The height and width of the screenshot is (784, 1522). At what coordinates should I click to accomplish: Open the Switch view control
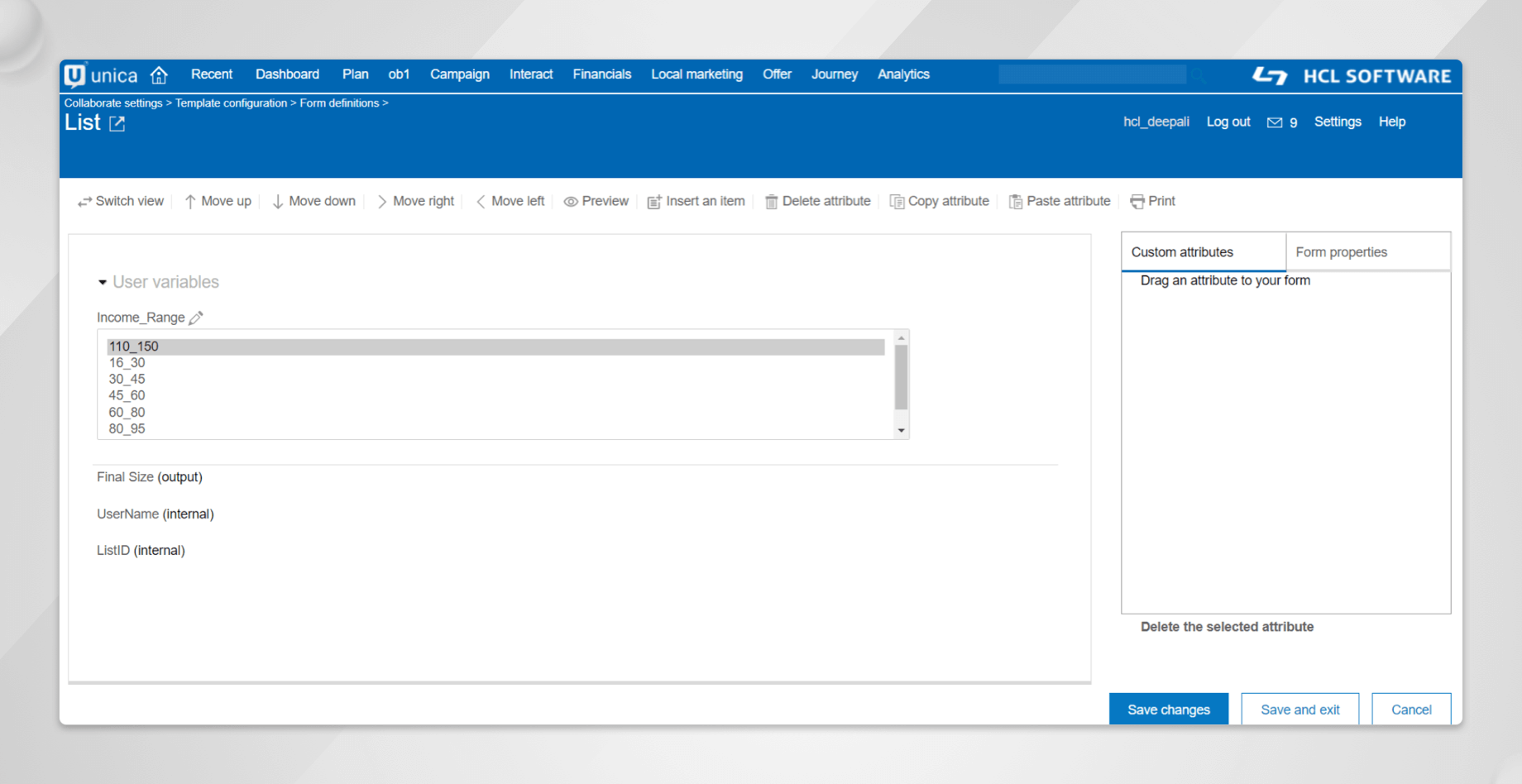[120, 201]
